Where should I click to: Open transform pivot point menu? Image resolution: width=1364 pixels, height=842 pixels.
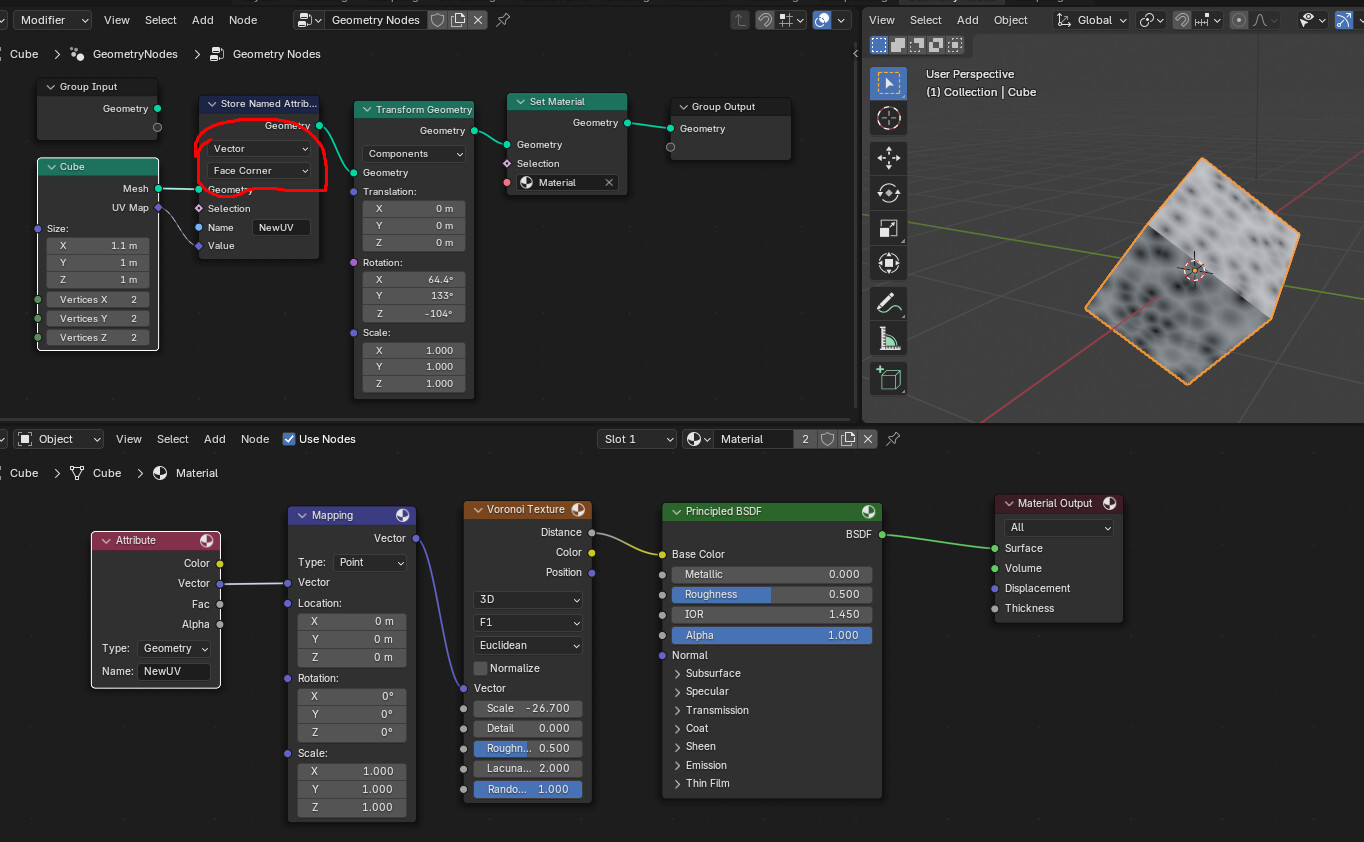[1151, 20]
